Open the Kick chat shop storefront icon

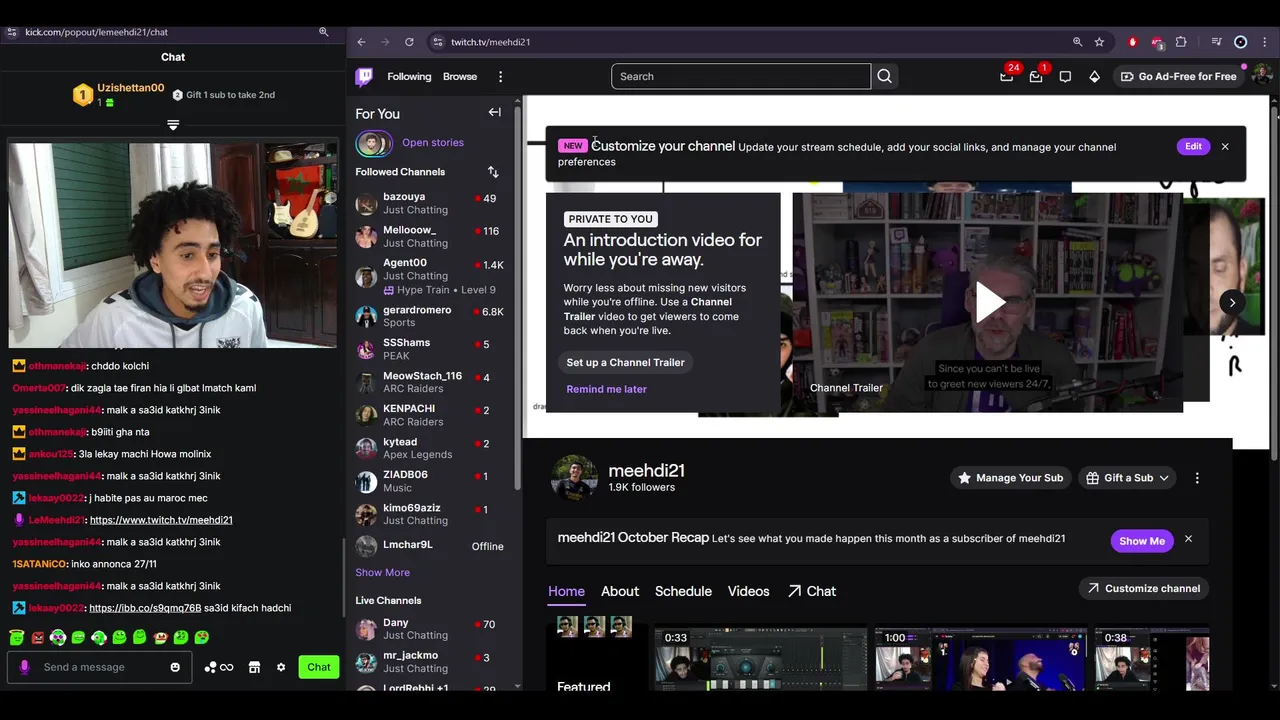[254, 667]
